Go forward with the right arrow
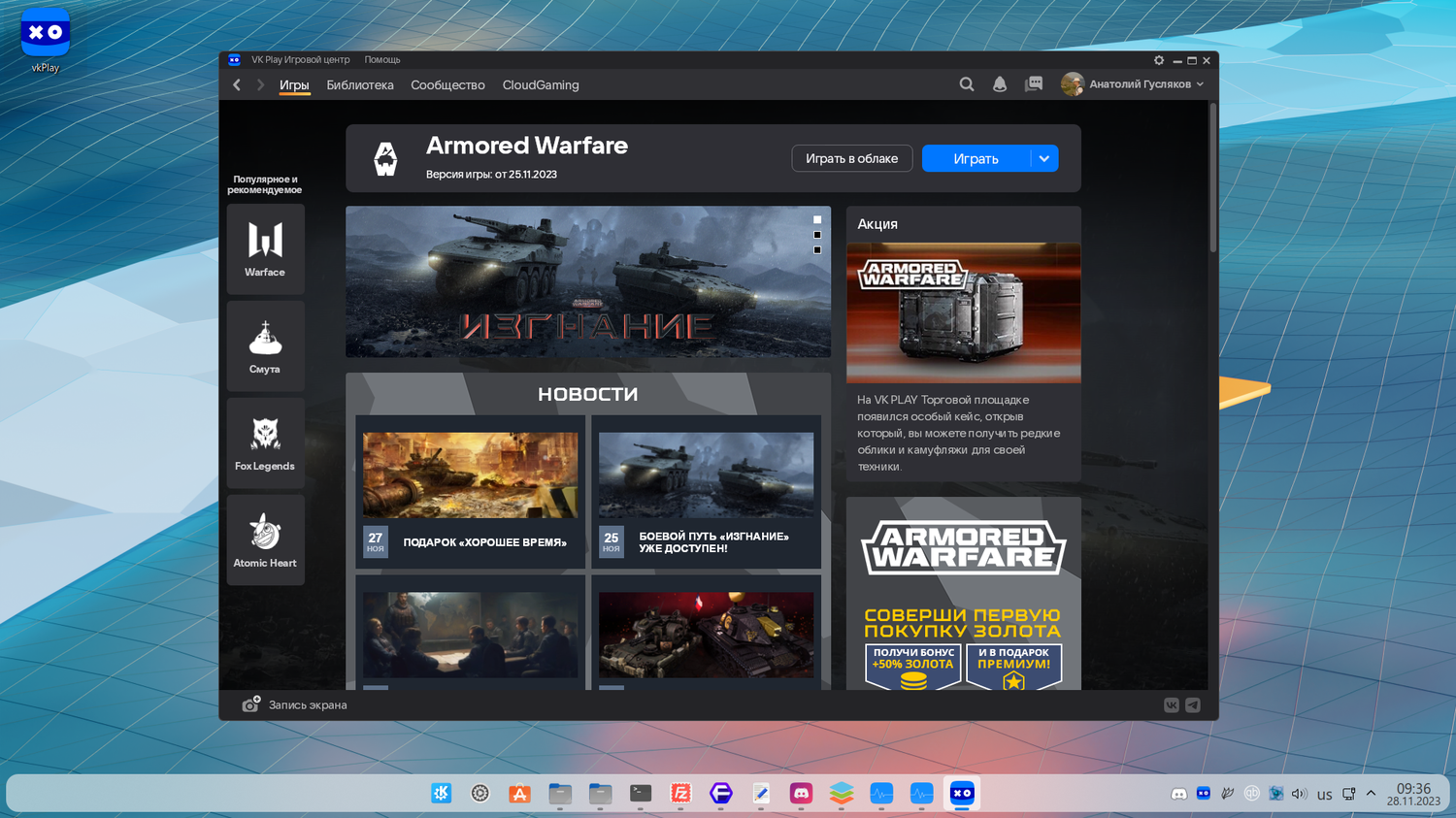Image resolution: width=1456 pixels, height=818 pixels. click(x=260, y=85)
